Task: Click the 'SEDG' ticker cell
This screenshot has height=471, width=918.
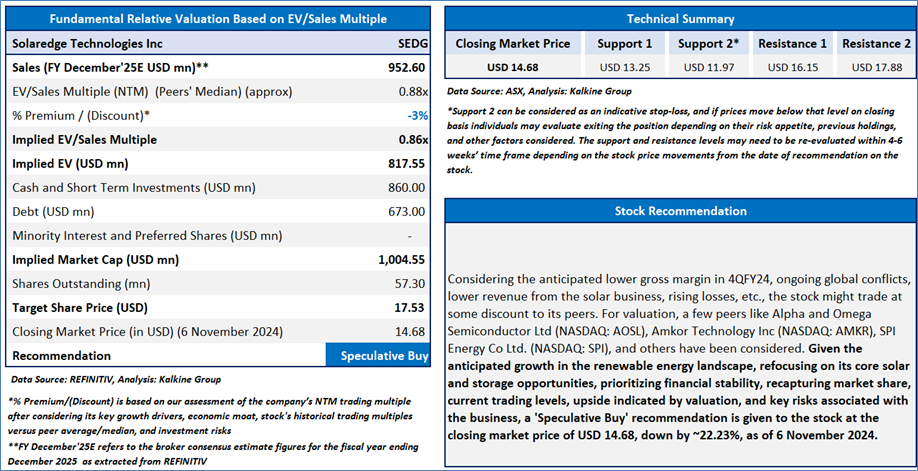Action: pos(412,43)
